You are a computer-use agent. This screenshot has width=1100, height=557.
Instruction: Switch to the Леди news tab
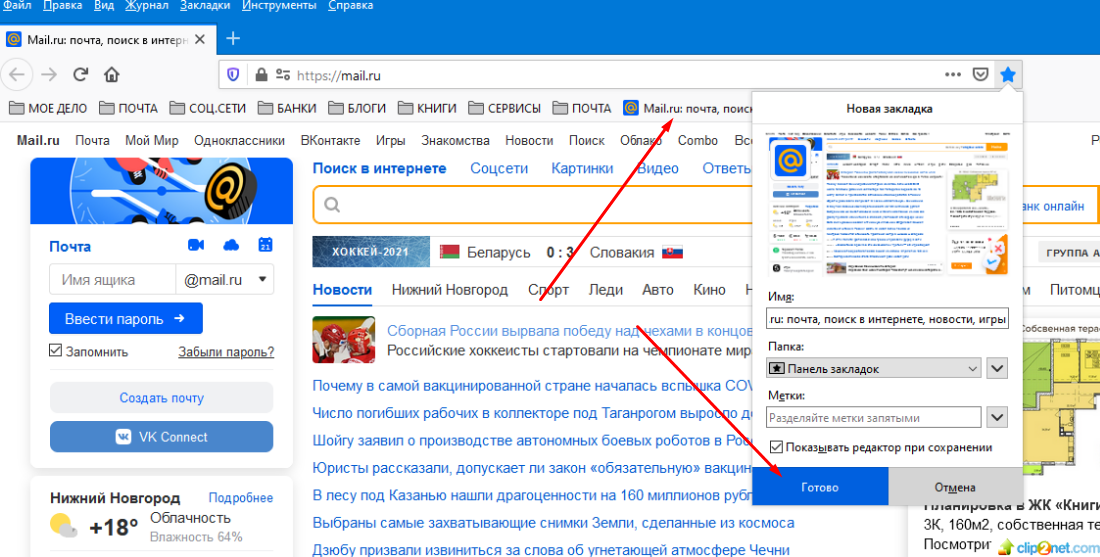point(605,290)
